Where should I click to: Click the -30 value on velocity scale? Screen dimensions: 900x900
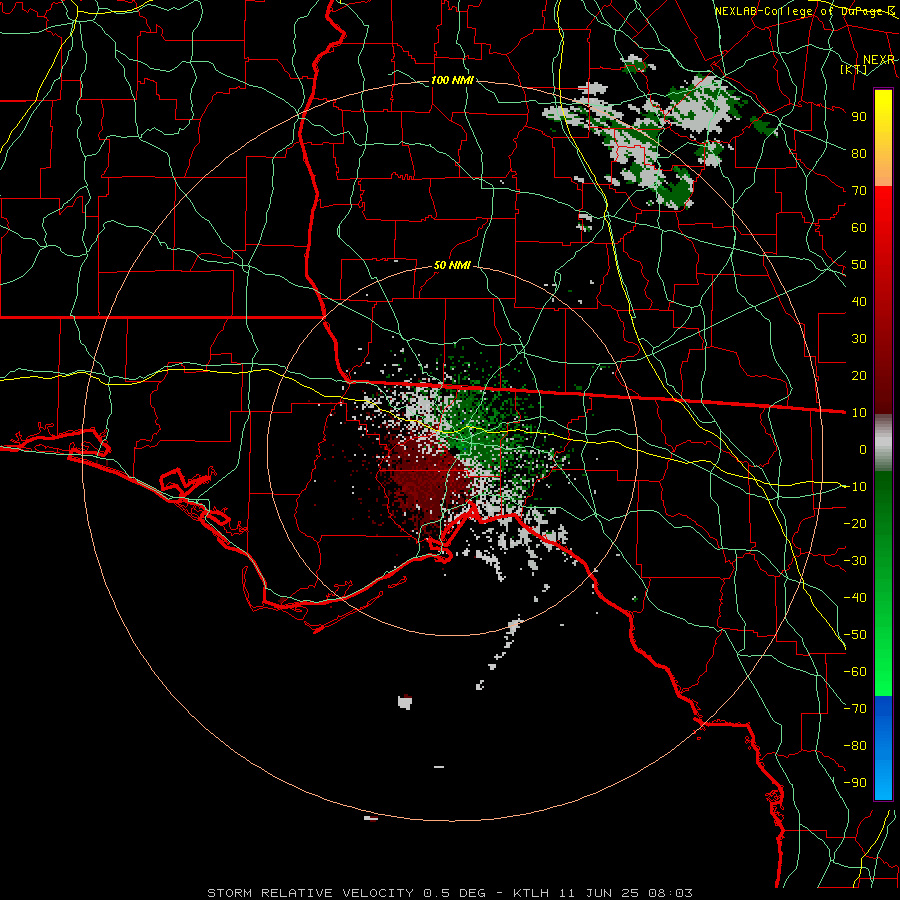pyautogui.click(x=855, y=560)
